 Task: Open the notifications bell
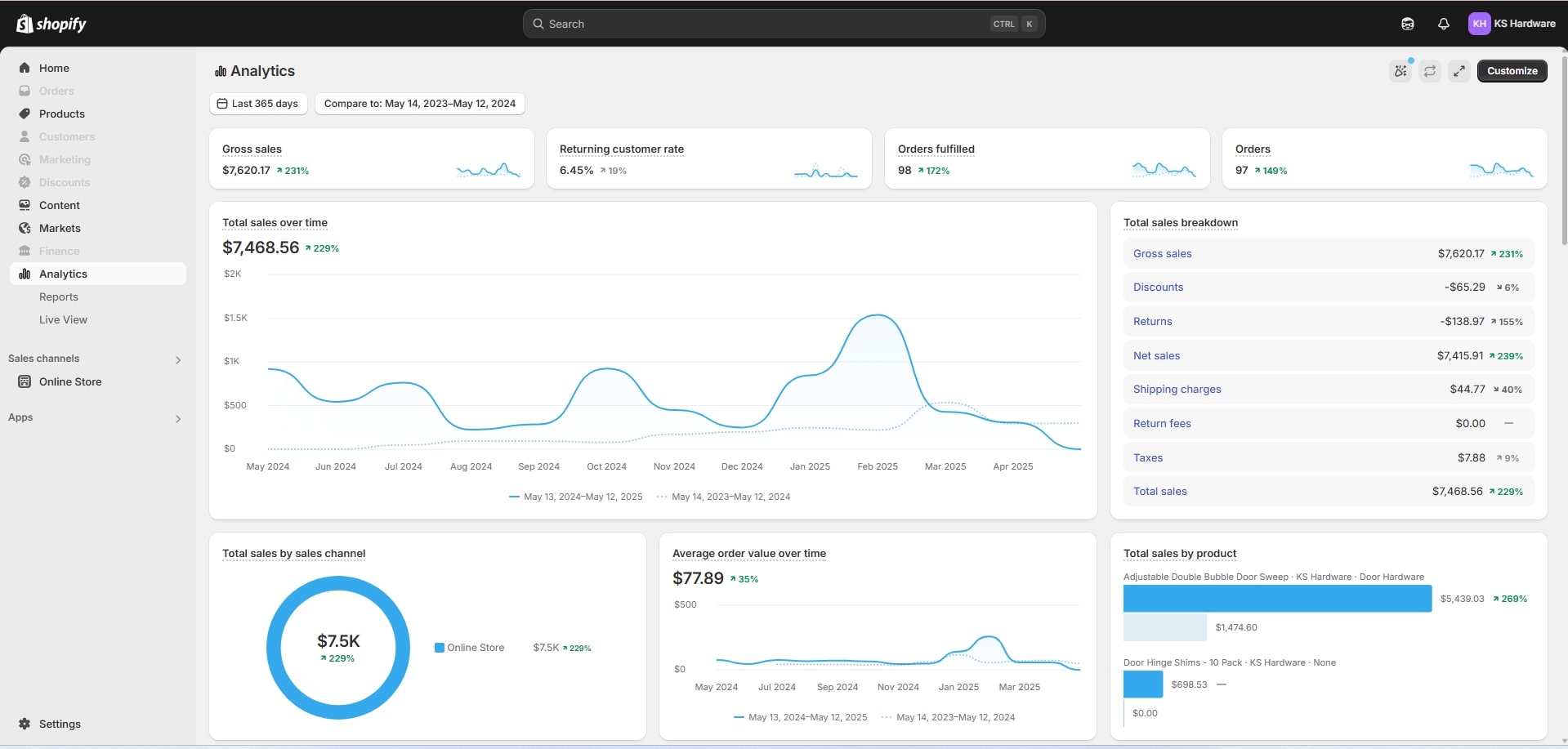pos(1443,24)
